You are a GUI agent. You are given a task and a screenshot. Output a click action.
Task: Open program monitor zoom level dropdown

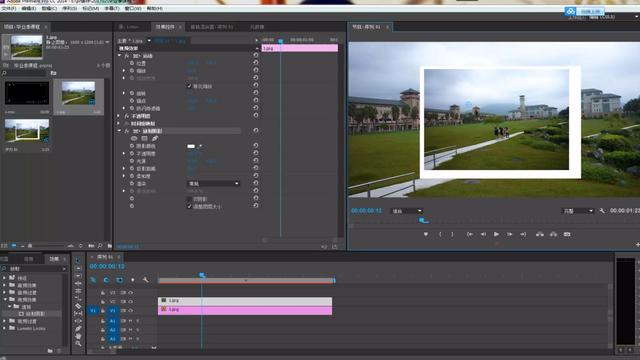pyautogui.click(x=407, y=211)
